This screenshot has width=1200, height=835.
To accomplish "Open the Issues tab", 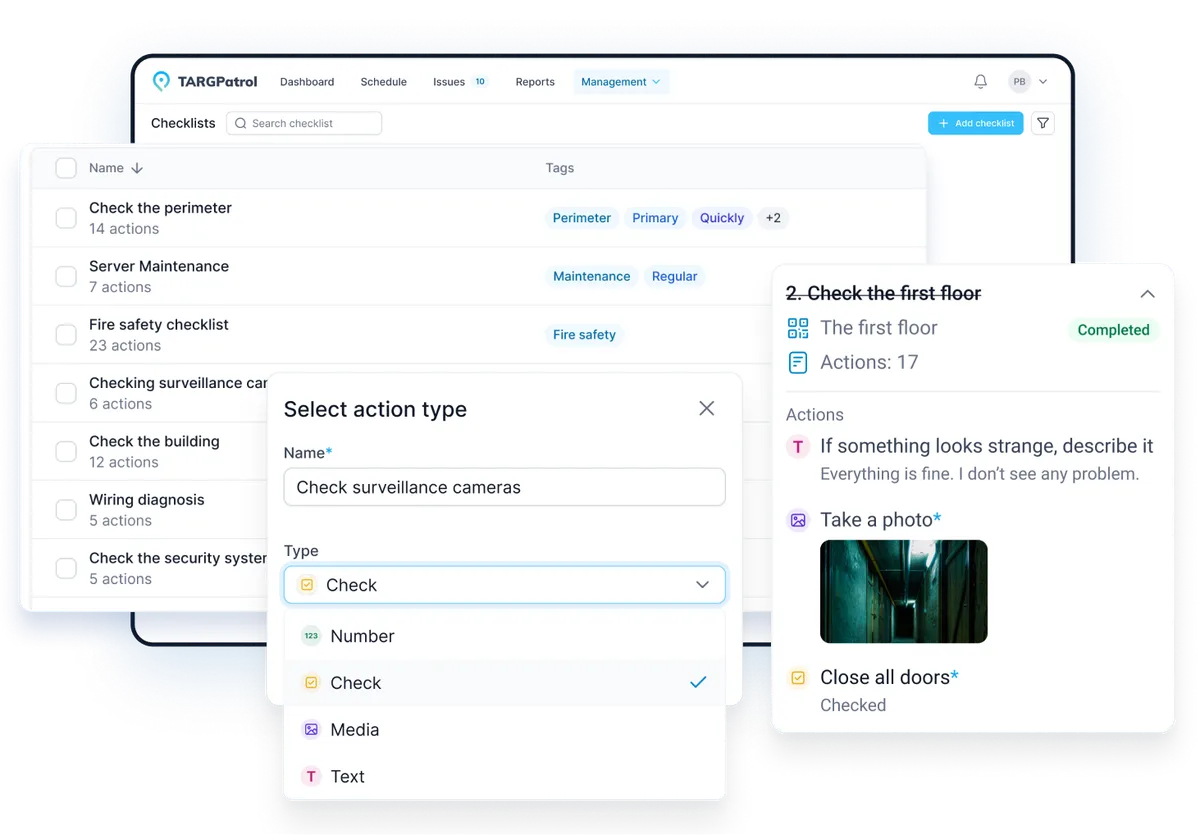I will 449,82.
